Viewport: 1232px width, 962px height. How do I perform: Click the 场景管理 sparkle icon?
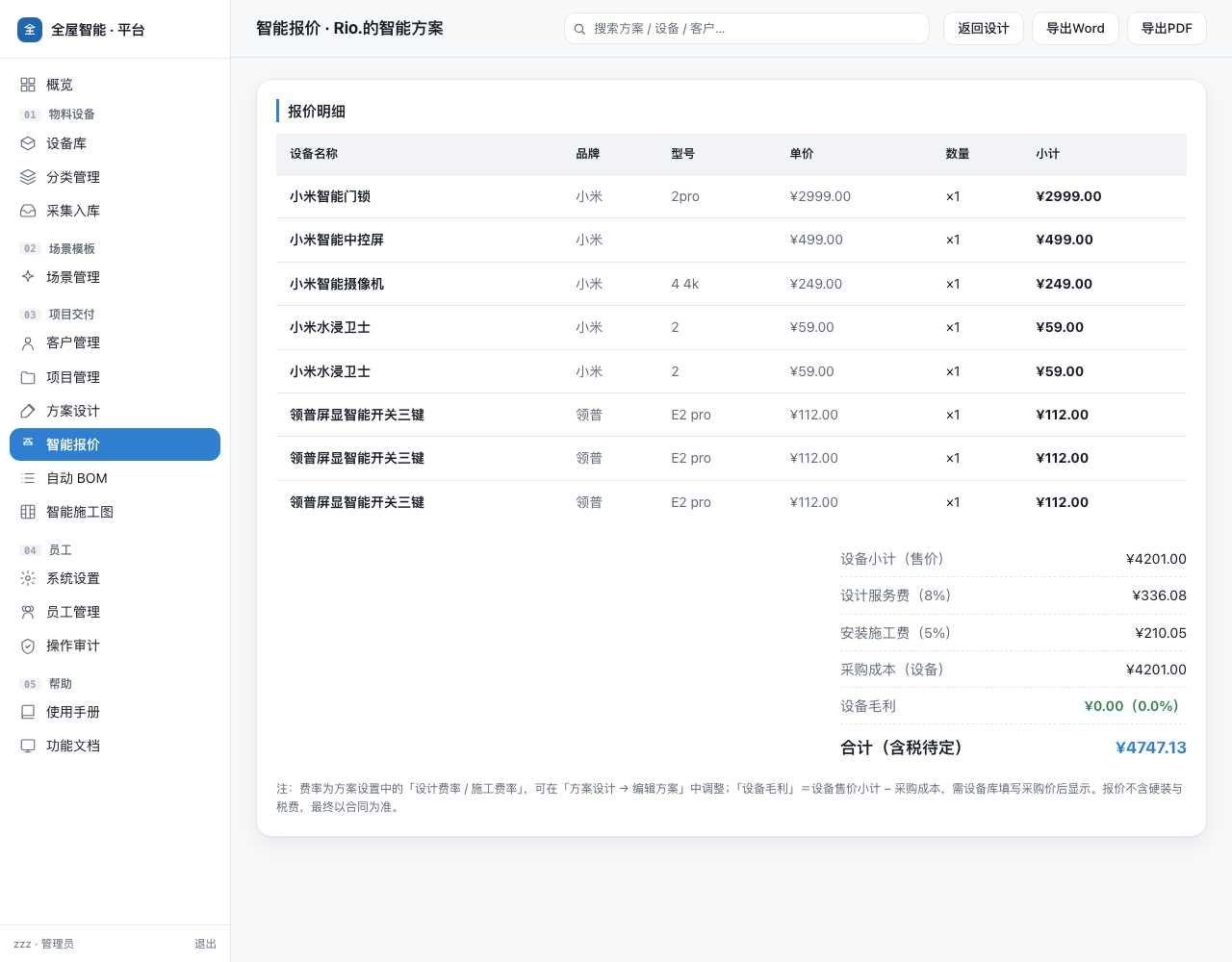click(28, 277)
